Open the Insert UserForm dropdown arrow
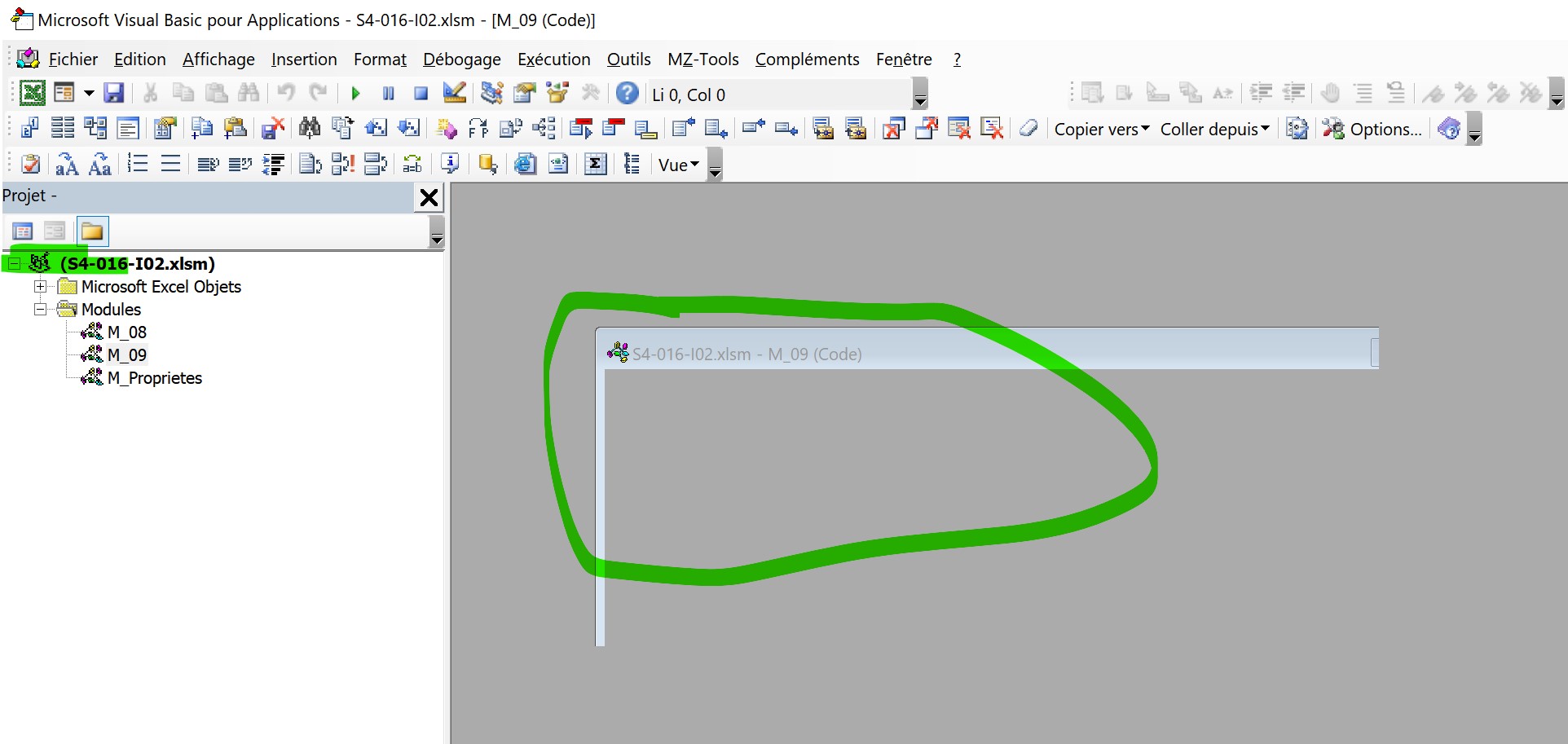 tap(89, 93)
